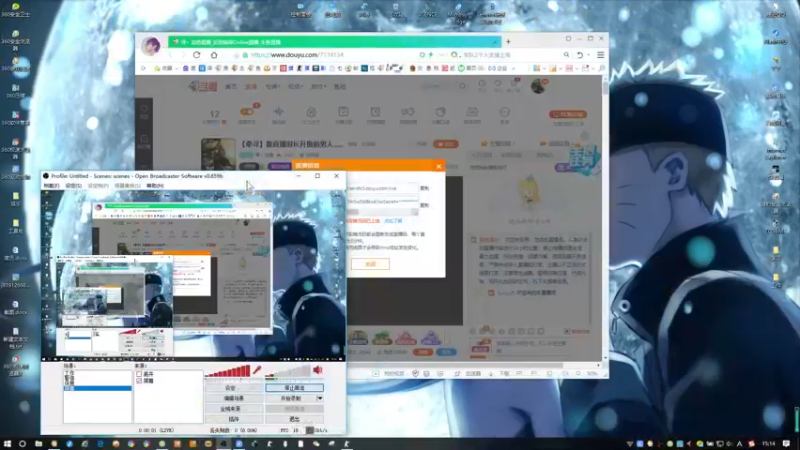This screenshot has width=800, height=450.
Task: Click the Douyu site search magnifier
Action: (462, 86)
